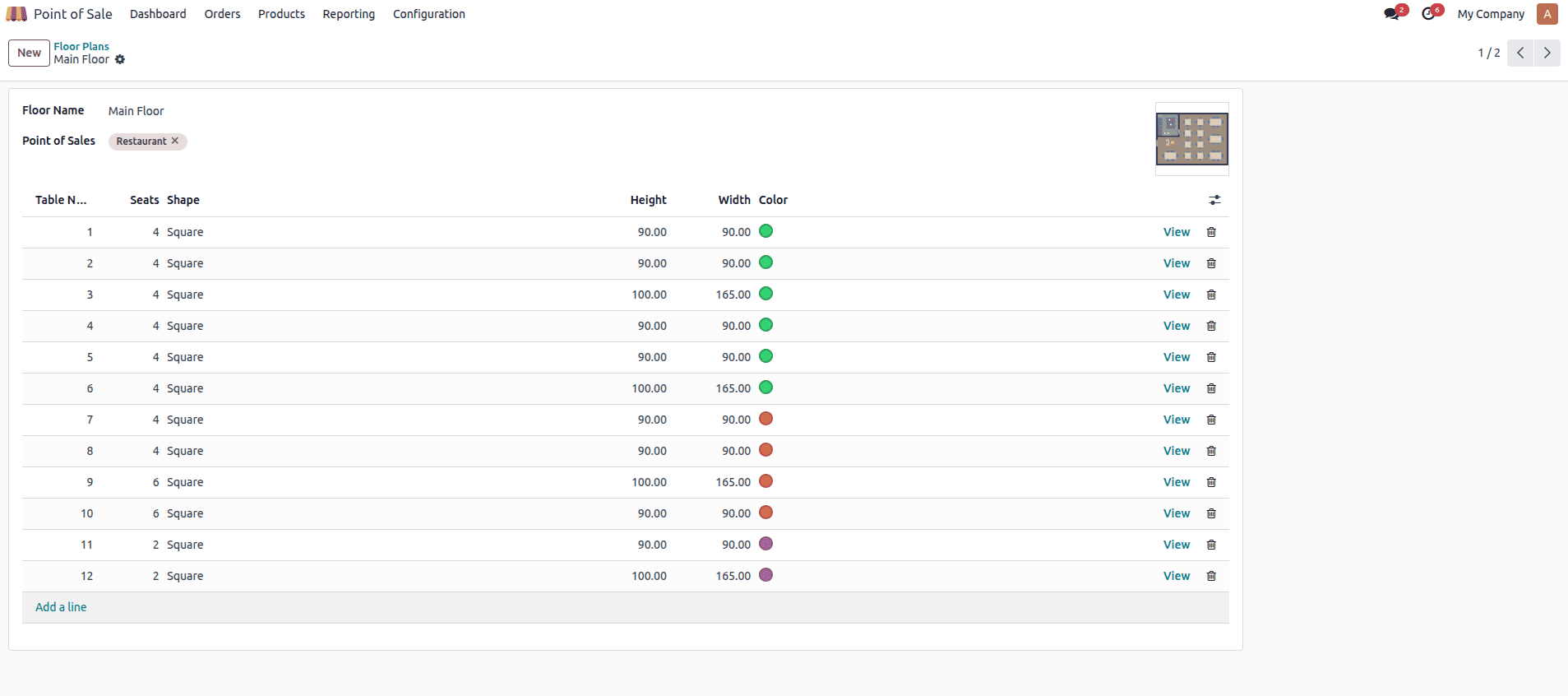Open the Configuration menu
Viewport: 1568px width, 696px height.
click(428, 14)
